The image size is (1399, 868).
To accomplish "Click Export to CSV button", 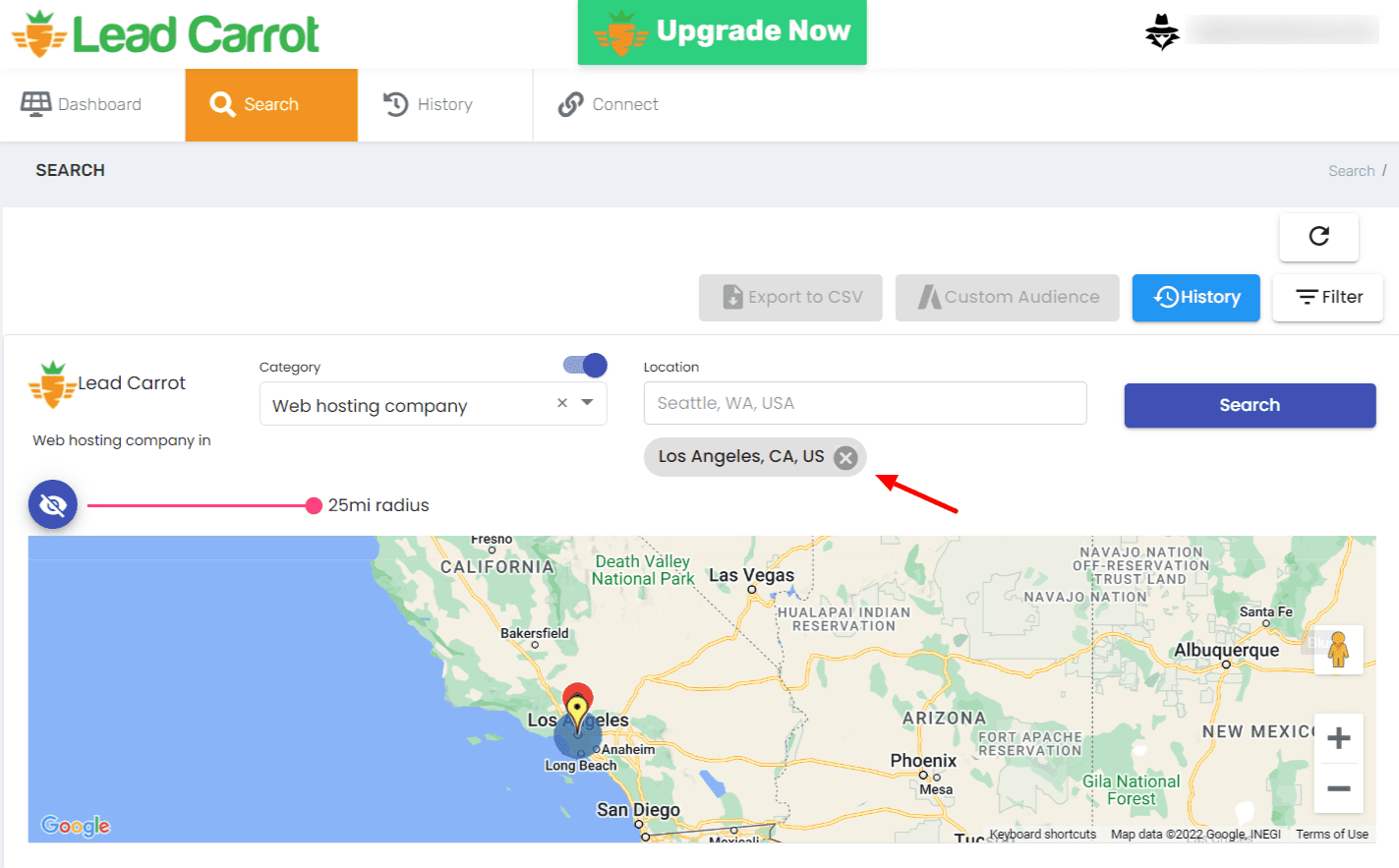I will coord(790,298).
